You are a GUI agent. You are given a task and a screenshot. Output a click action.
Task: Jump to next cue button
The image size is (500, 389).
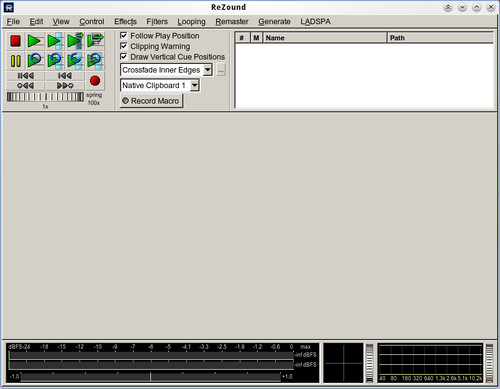[x=65, y=86]
